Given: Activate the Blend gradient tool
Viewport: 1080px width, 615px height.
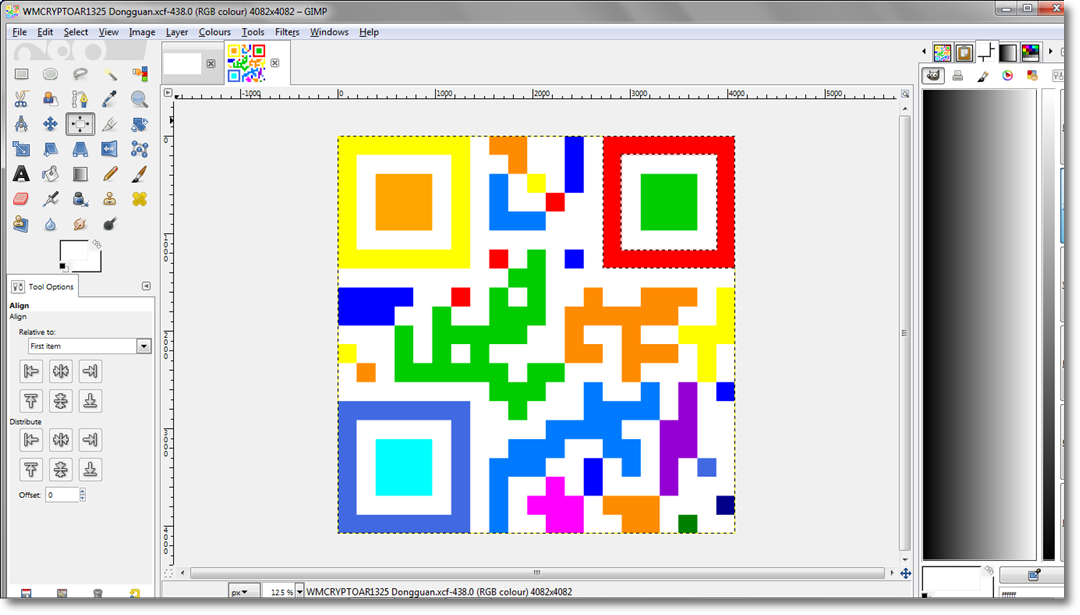Looking at the screenshot, I should (x=80, y=174).
